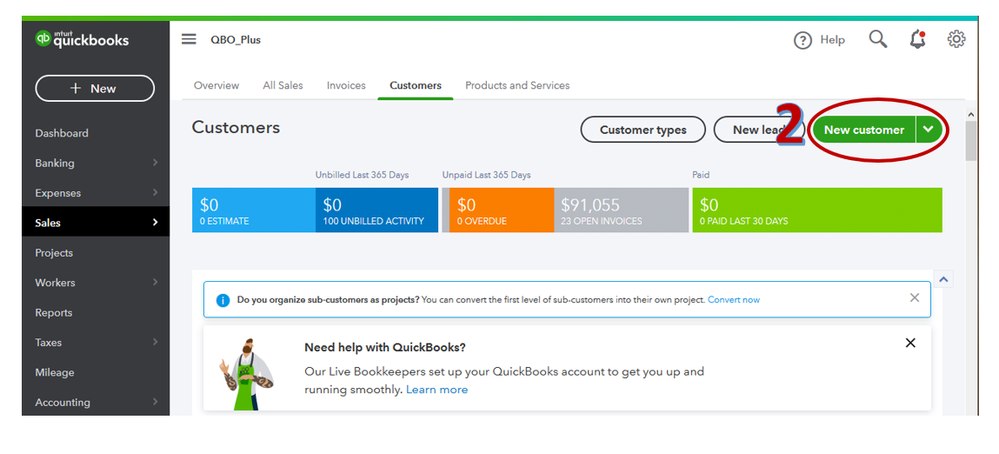Click the blue info icon in sub-customers banner
The image size is (999, 454).
tap(223, 300)
